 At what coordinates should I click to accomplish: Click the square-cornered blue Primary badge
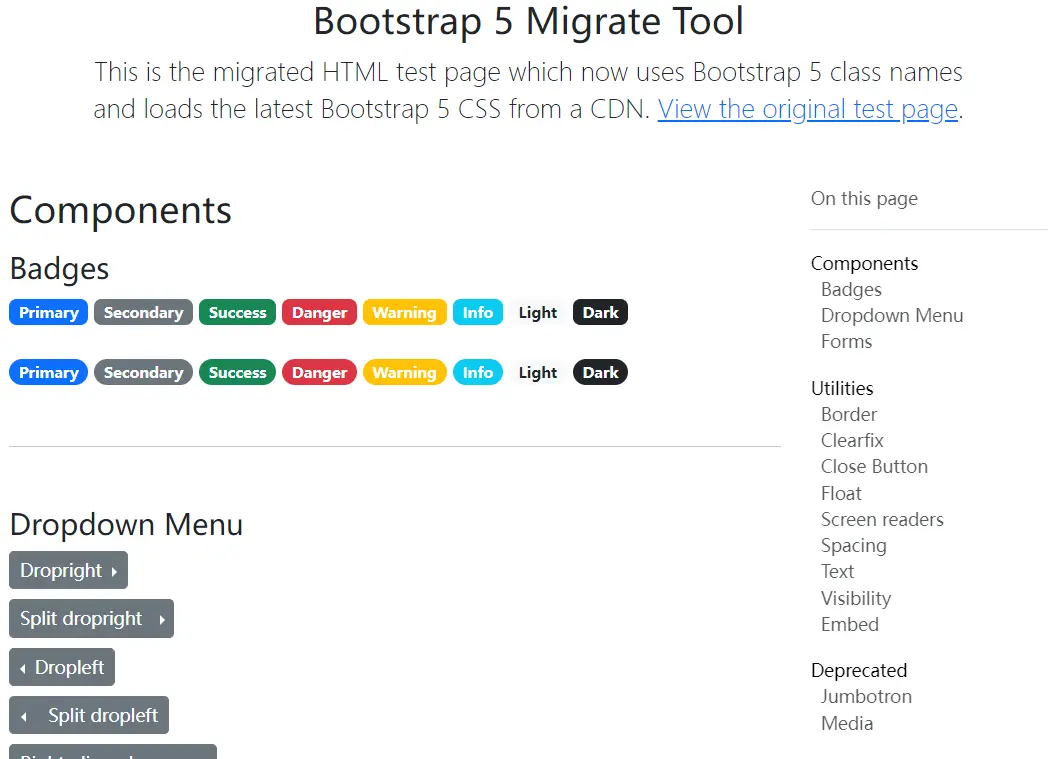pos(49,312)
